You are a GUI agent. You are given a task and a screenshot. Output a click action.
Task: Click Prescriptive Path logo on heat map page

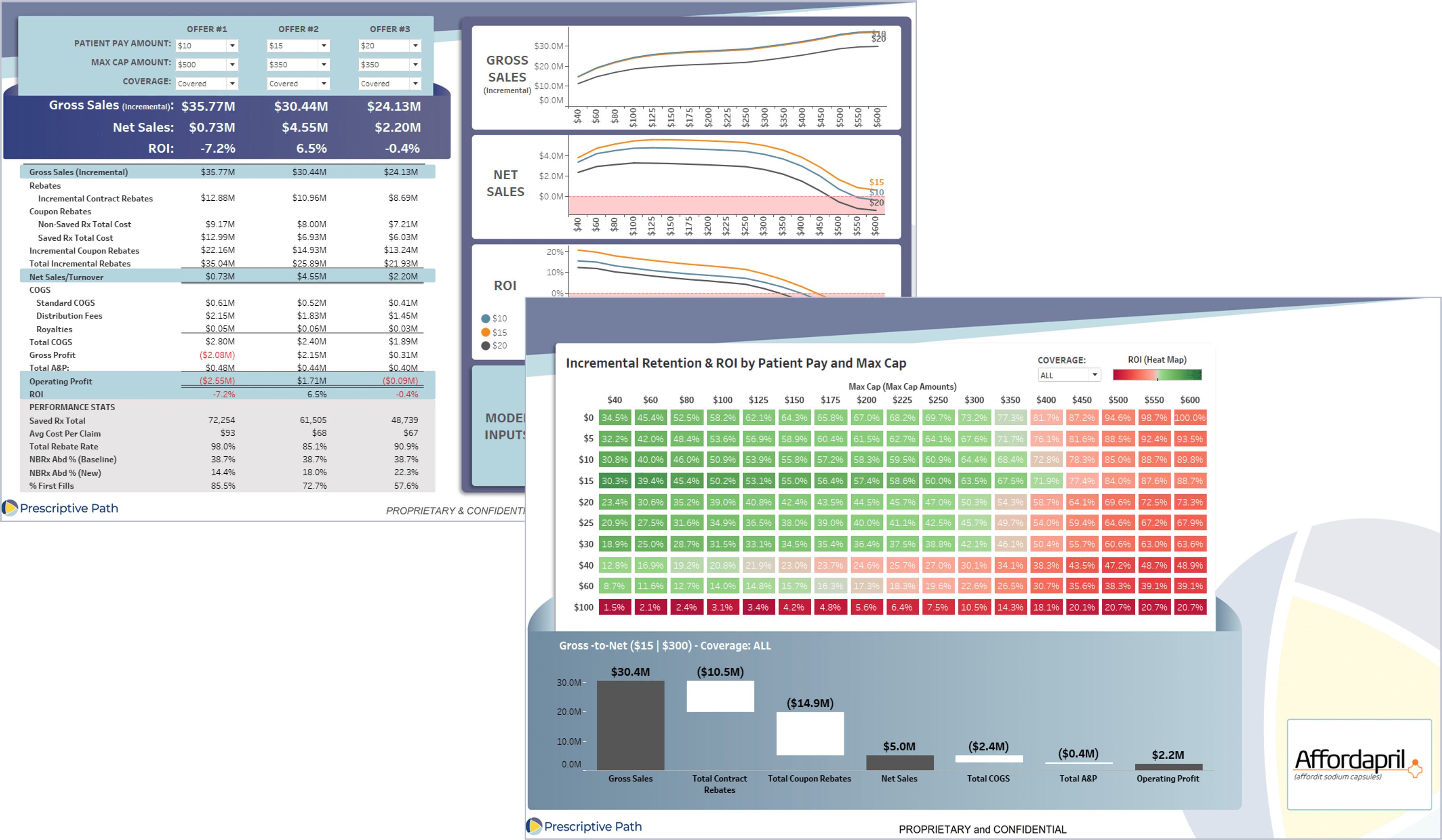pos(584,826)
